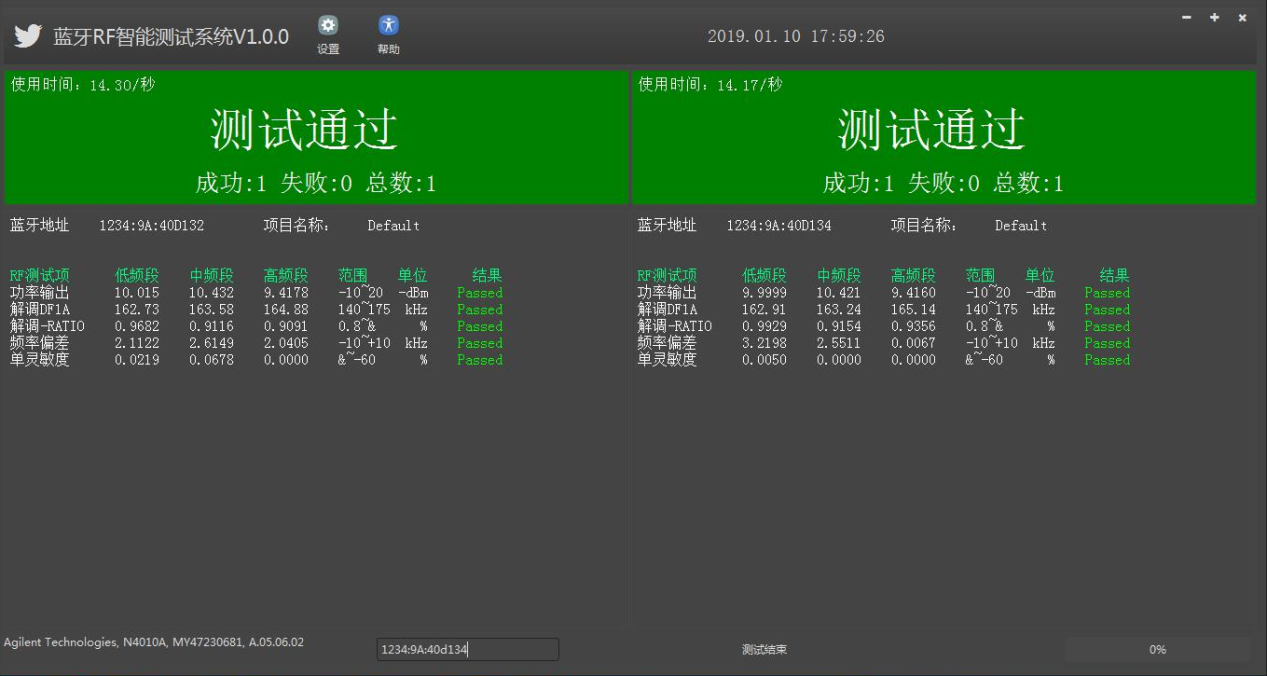Open the 设置 settings gear icon
The height and width of the screenshot is (676, 1267).
tap(328, 27)
